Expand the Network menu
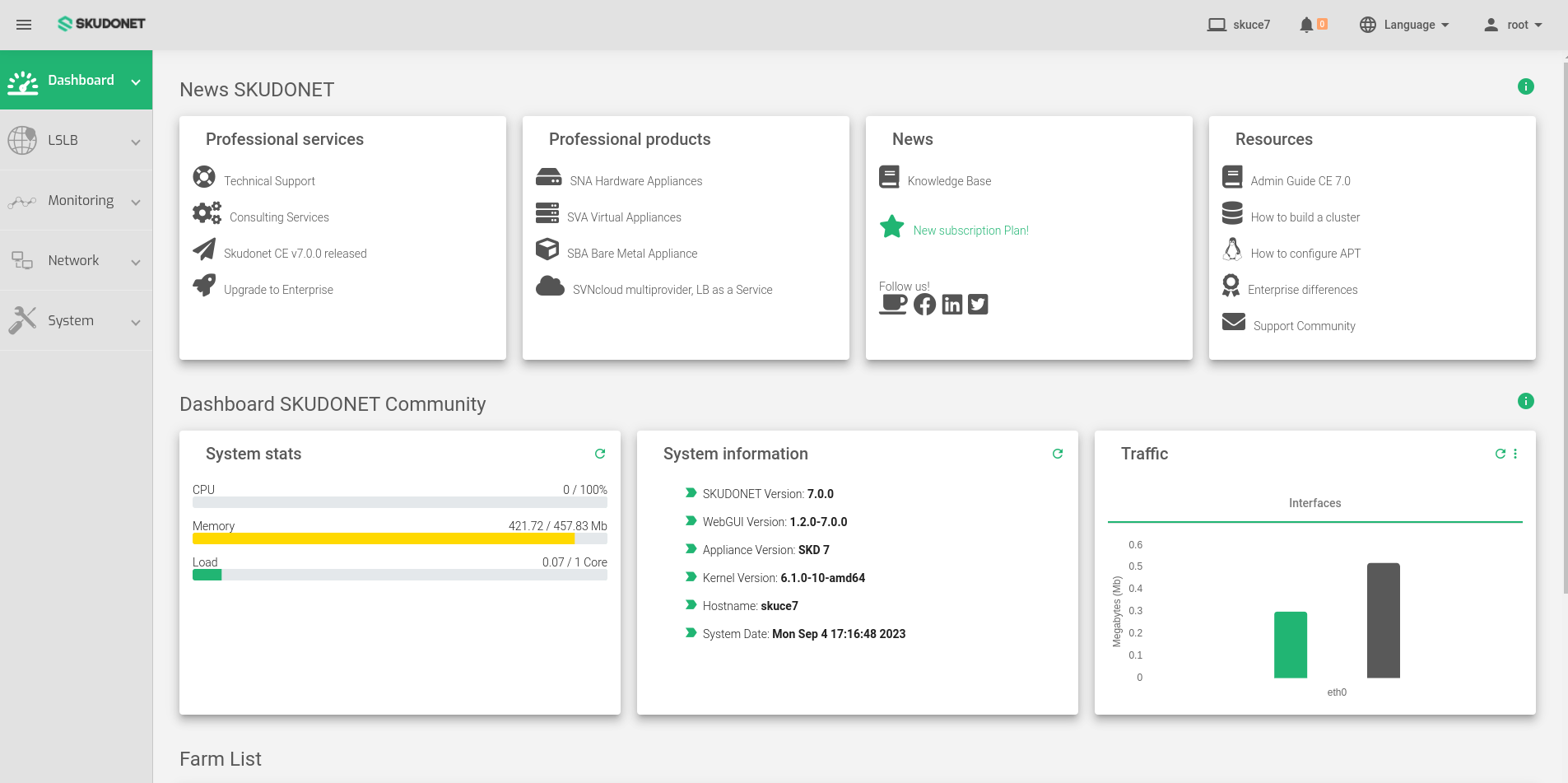1568x783 pixels. click(76, 260)
